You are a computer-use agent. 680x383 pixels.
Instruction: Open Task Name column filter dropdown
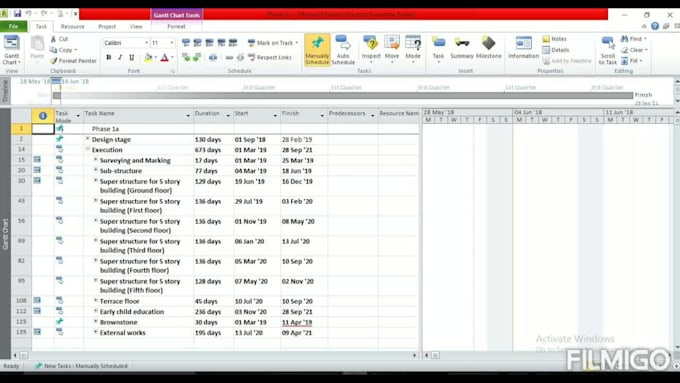pos(188,115)
